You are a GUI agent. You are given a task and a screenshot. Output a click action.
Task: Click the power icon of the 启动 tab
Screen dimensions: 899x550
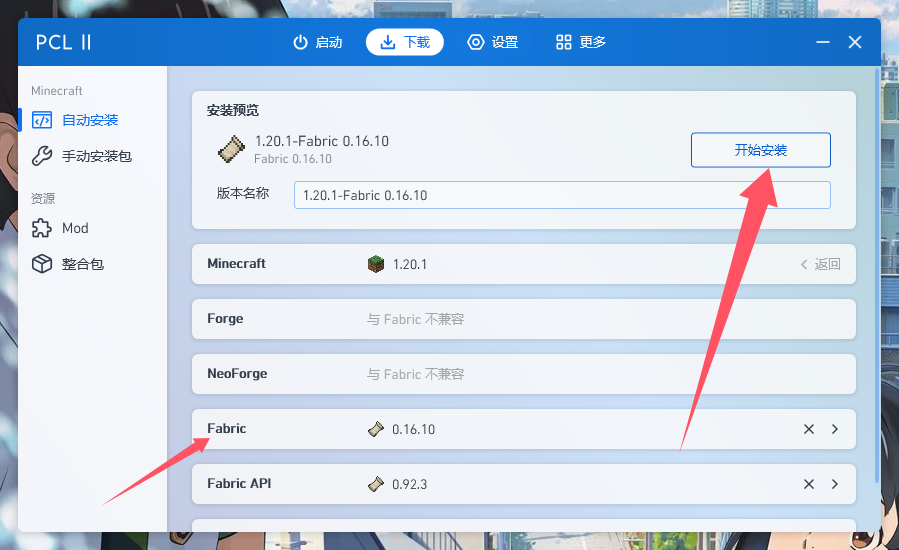(300, 42)
